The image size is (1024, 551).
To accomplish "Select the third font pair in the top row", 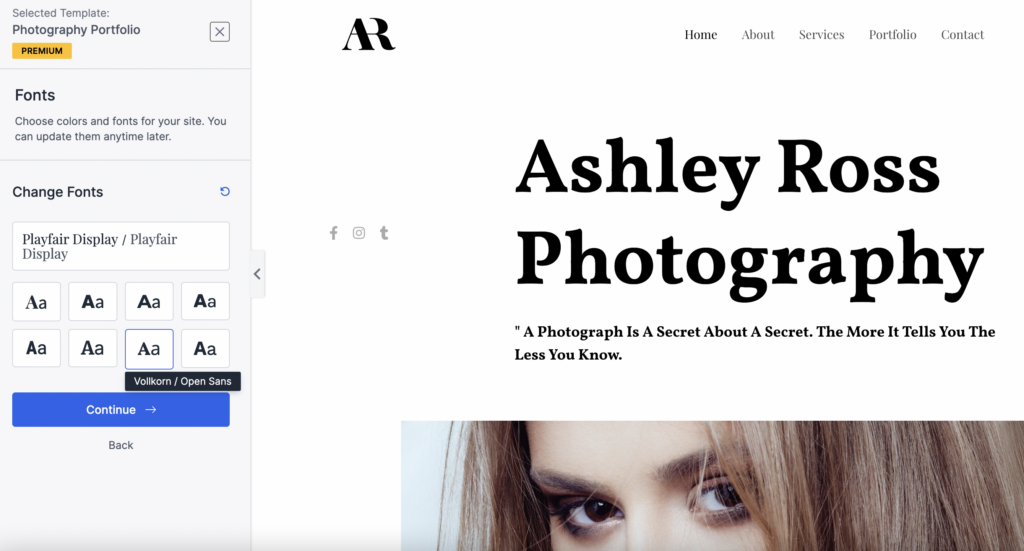I will (x=149, y=302).
